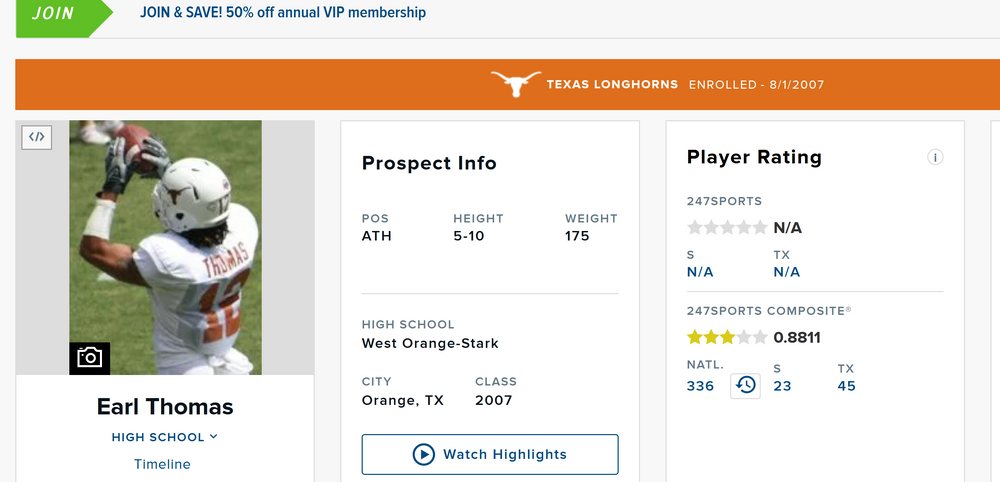Click Texas state rank 45
Screen dimensions: 1000x482
pos(846,386)
